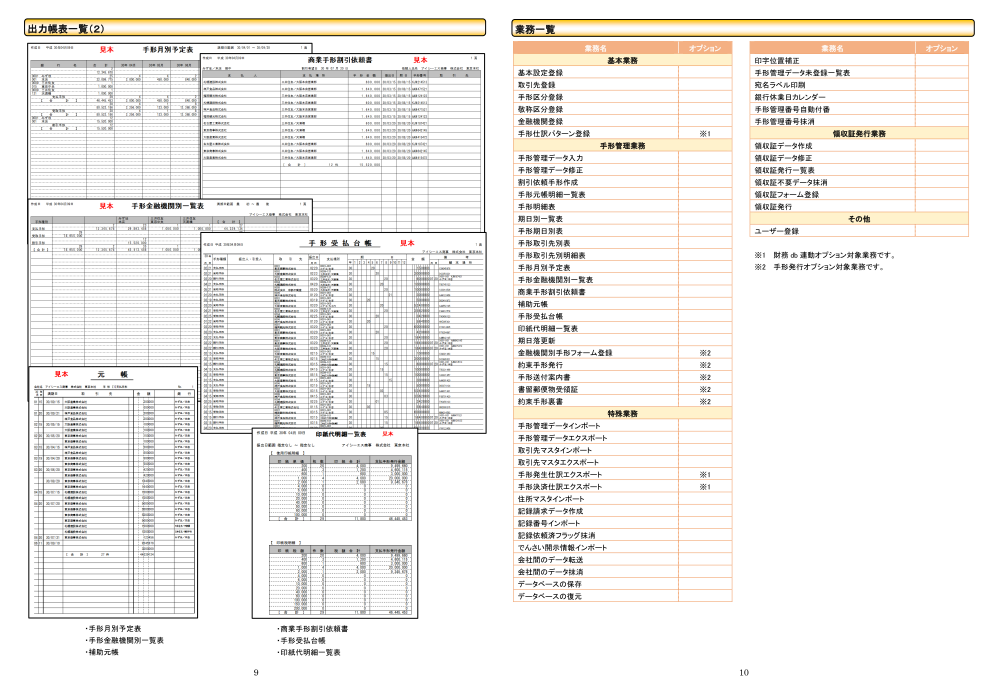The image size is (1000, 700).
Task: Select the データベースの保存 row
Action: click(622, 584)
